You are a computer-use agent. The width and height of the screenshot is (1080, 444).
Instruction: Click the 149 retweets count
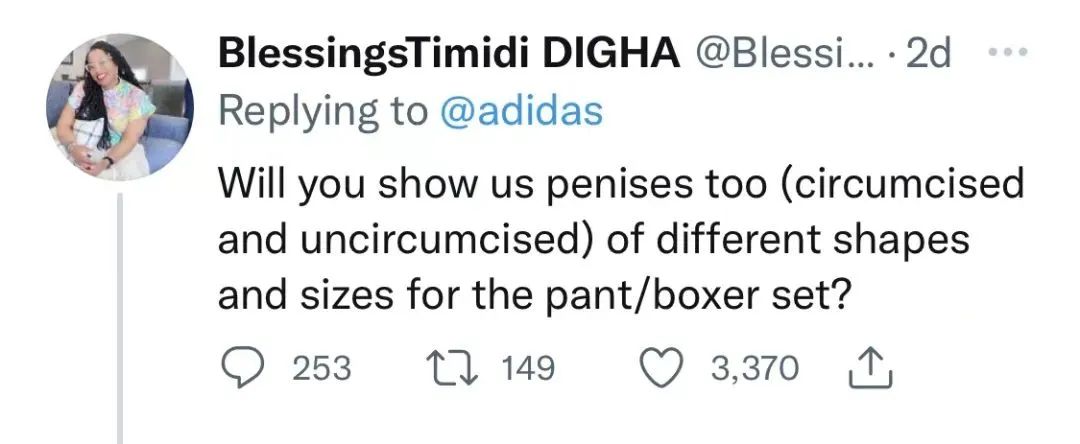526,369
